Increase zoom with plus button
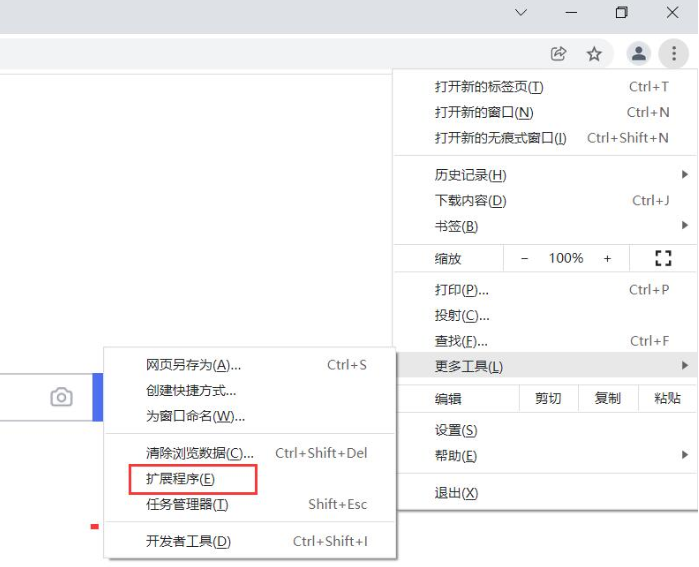 pyautogui.click(x=607, y=258)
